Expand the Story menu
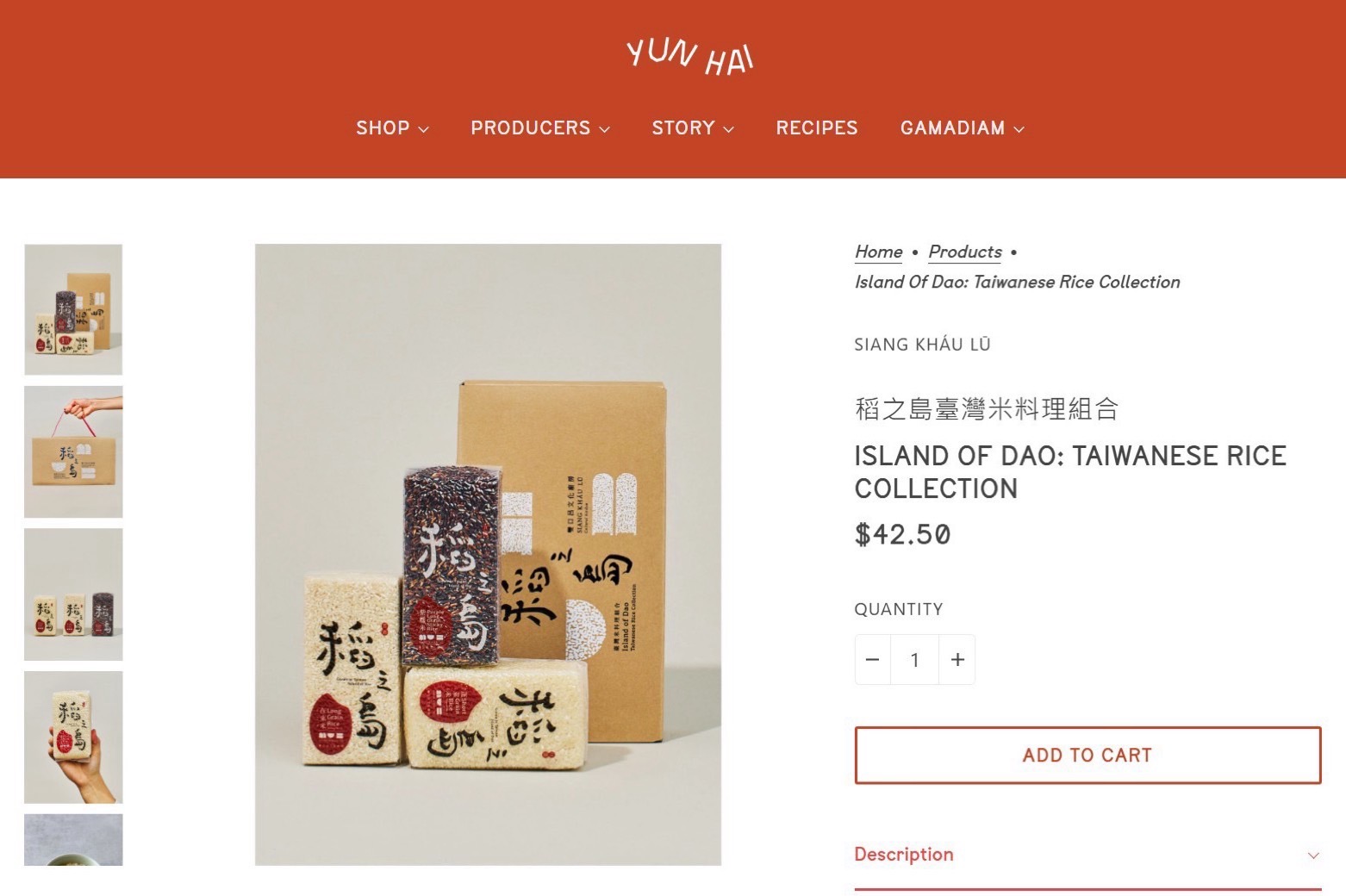 tap(693, 128)
